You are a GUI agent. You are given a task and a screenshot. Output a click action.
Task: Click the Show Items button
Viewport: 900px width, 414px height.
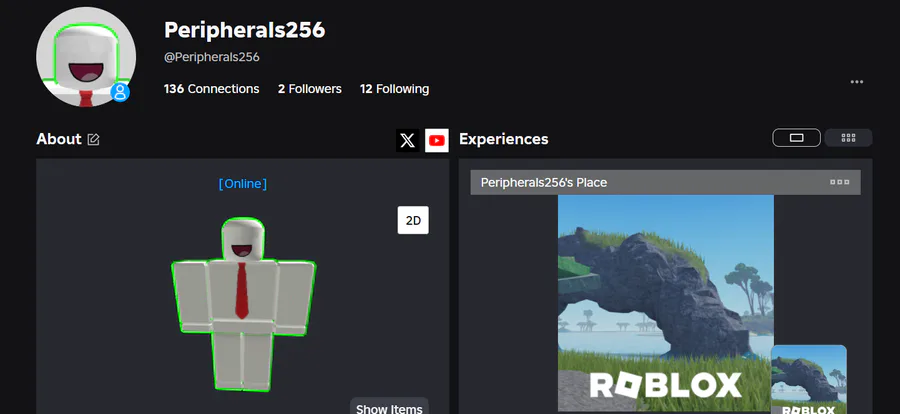[389, 408]
